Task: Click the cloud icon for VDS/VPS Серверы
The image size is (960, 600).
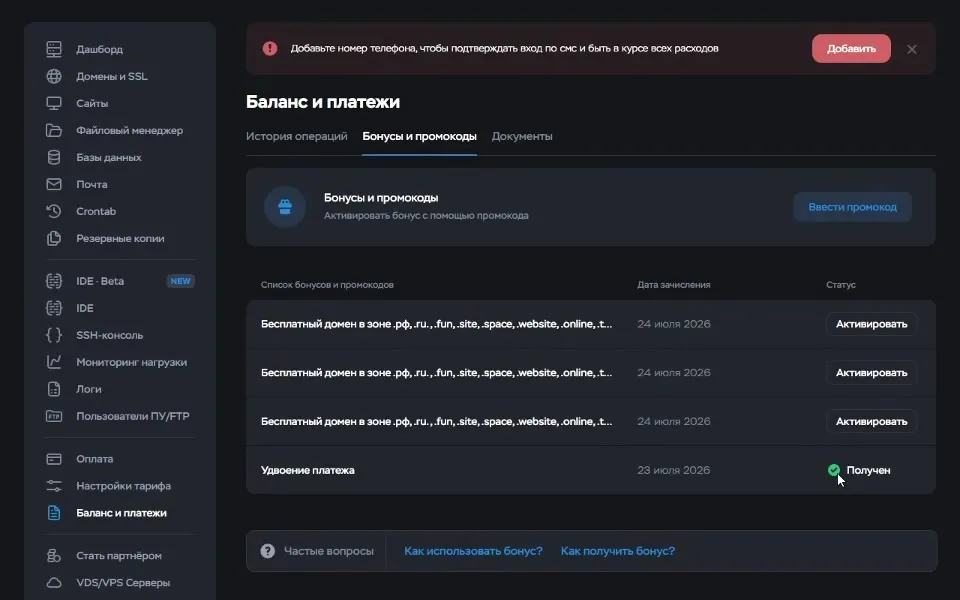Action: pos(54,582)
